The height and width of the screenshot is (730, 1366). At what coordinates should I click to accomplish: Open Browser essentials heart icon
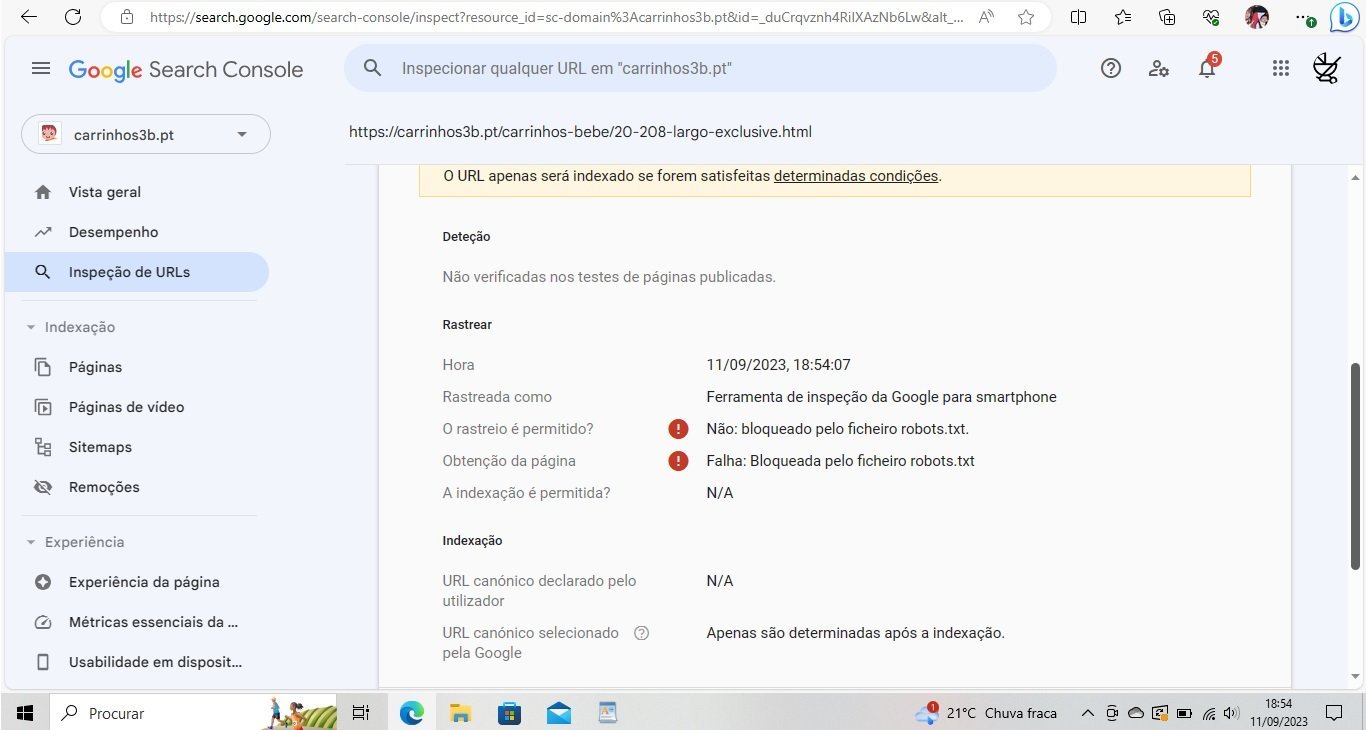coord(1211,17)
